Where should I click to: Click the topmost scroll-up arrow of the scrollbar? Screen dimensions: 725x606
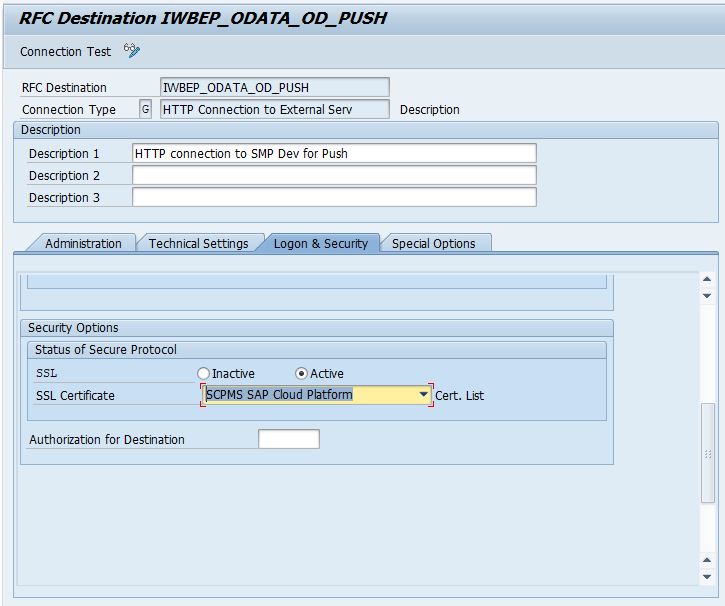[708, 280]
